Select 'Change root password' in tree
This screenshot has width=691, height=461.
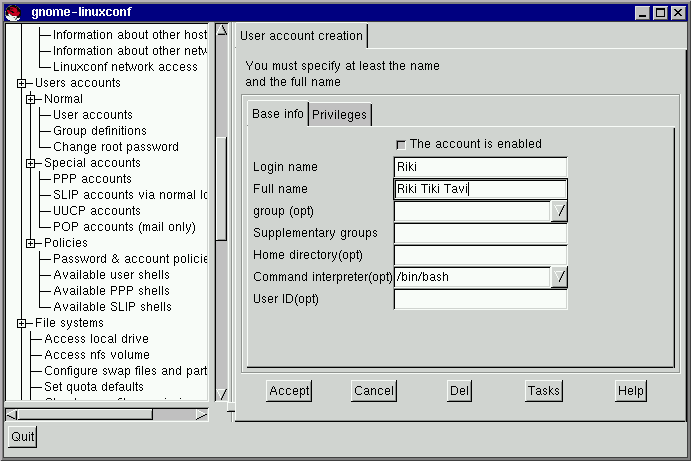[x=116, y=147]
